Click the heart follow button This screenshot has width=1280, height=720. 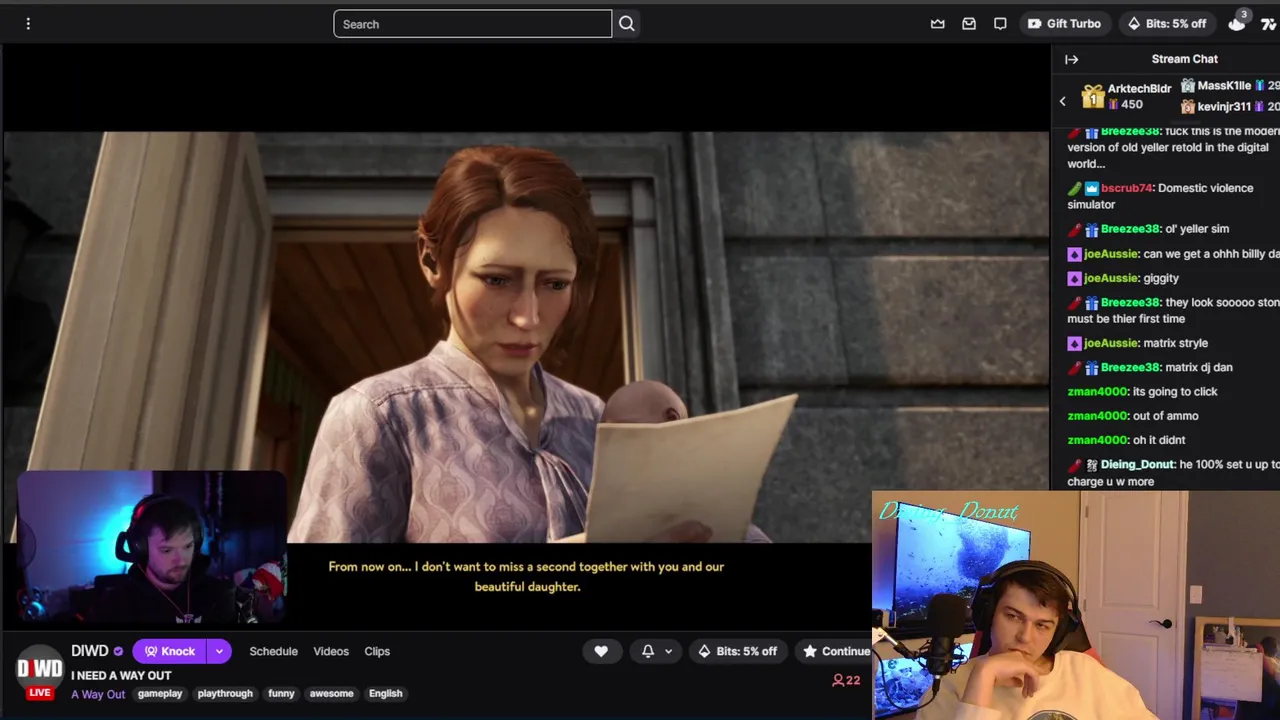point(601,651)
